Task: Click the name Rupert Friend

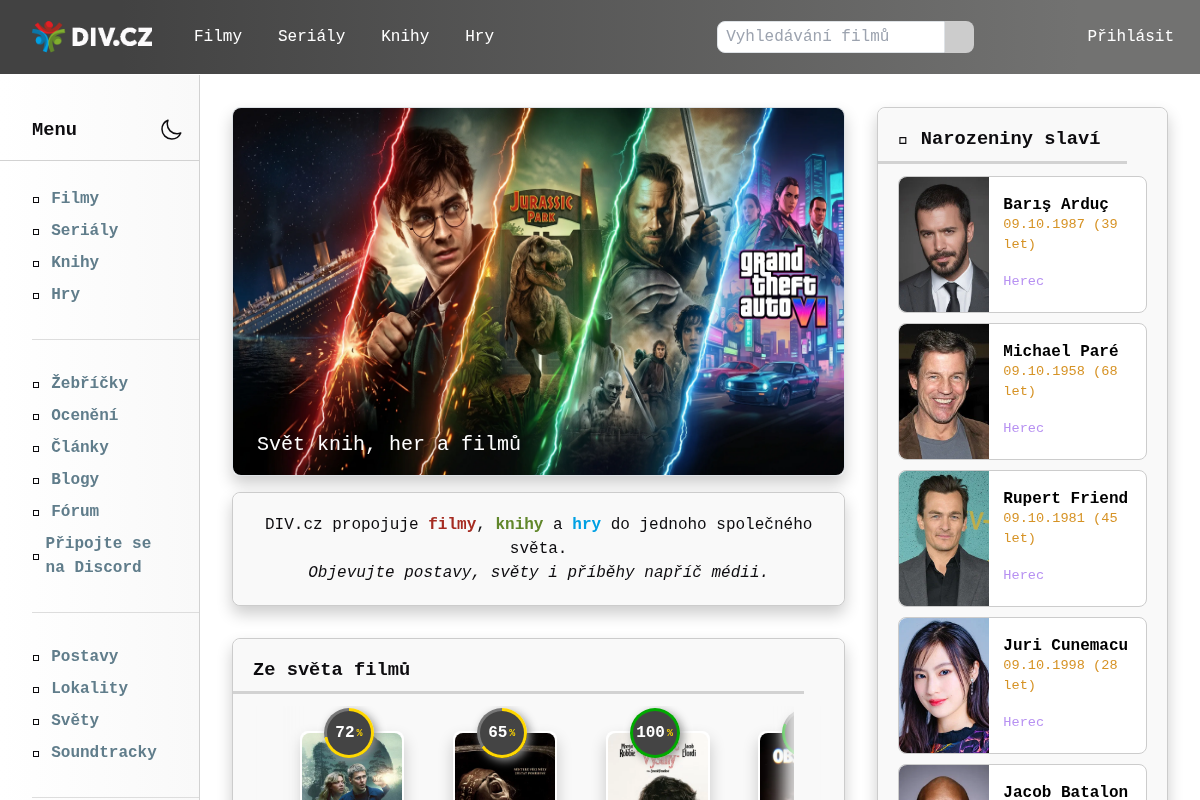Action: [1066, 499]
